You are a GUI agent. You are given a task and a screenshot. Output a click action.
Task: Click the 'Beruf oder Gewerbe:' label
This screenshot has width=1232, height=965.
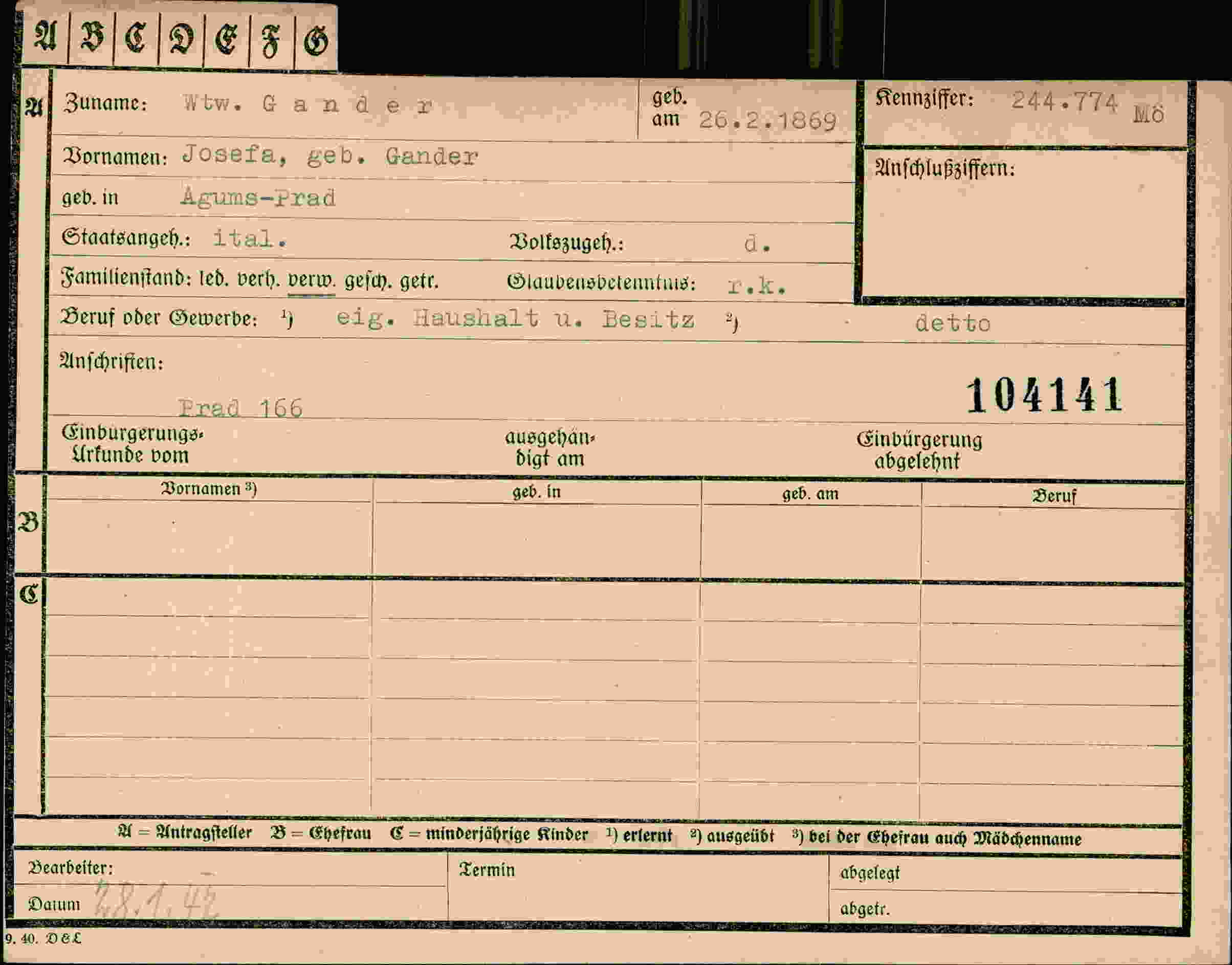[159, 318]
